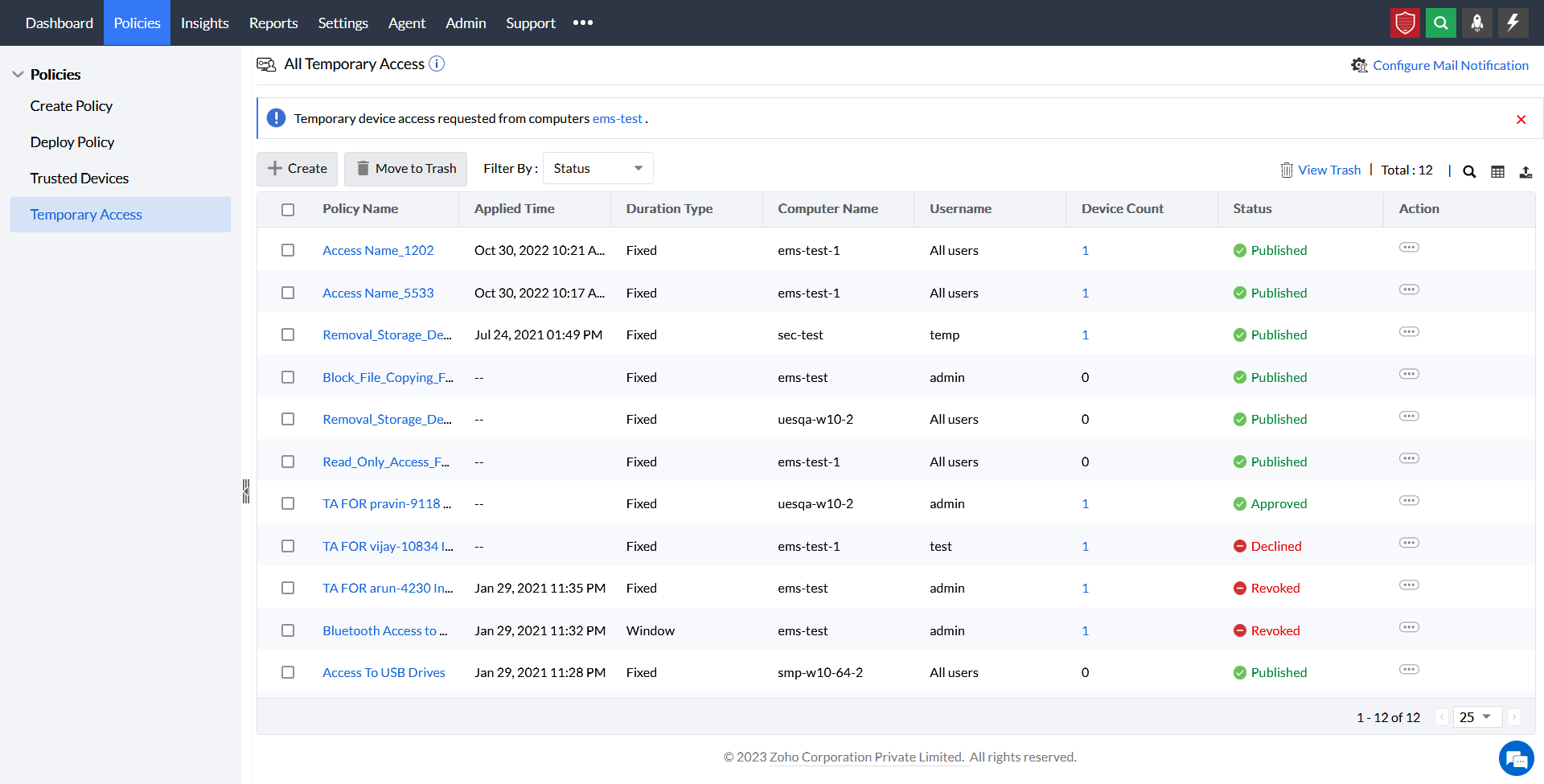This screenshot has height=784, width=1544.
Task: Open the column chooser grid icon
Action: coord(1497,171)
